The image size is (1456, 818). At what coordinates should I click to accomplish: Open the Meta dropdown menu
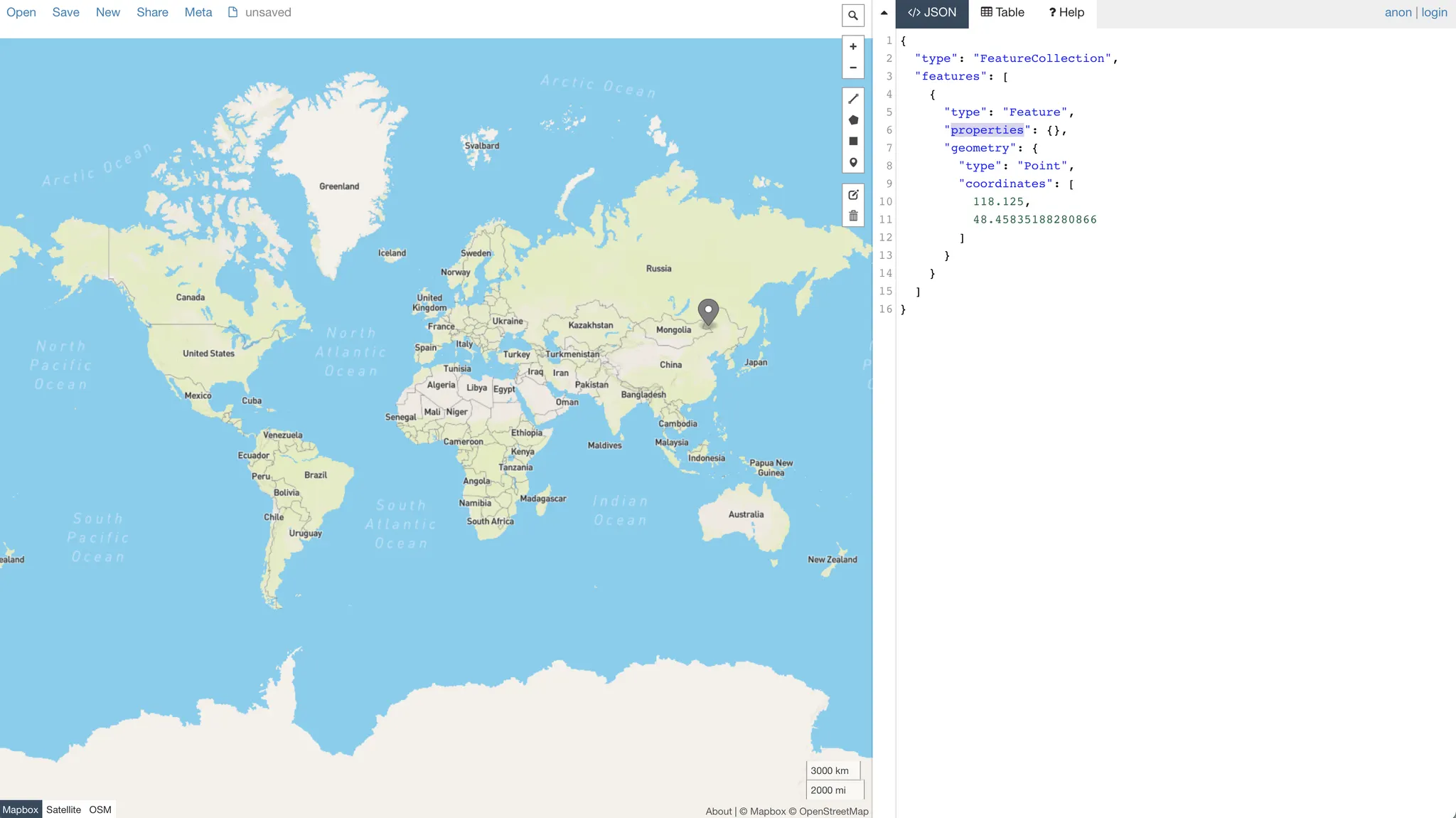point(198,12)
